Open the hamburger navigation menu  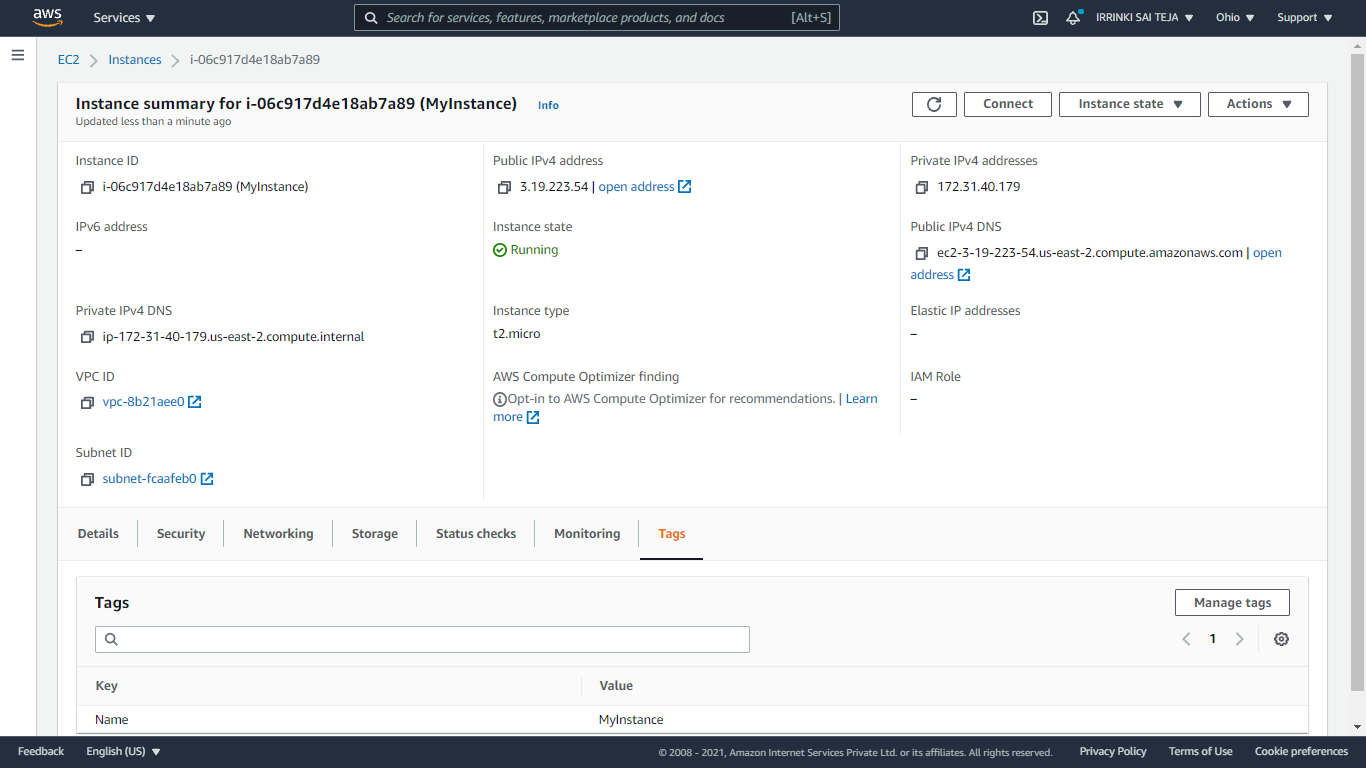[x=18, y=55]
